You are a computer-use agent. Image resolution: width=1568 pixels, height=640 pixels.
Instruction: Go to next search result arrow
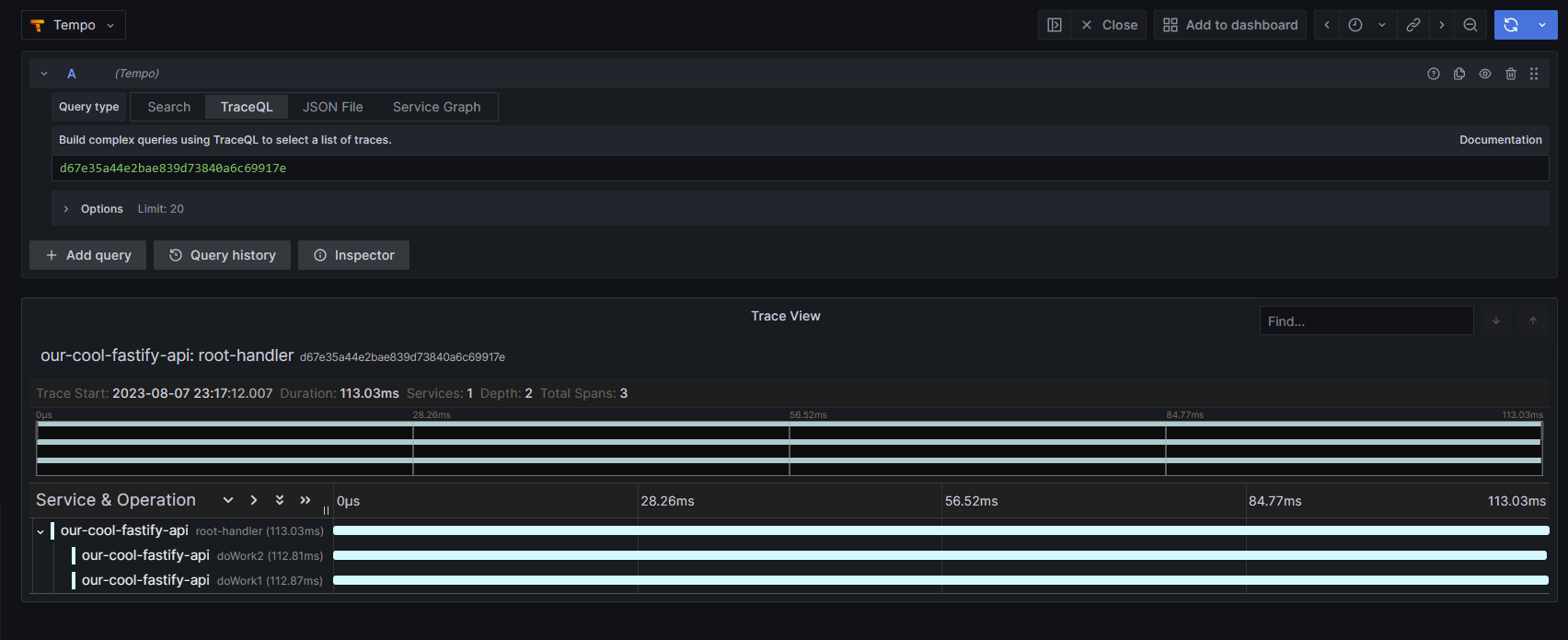[x=1496, y=320]
